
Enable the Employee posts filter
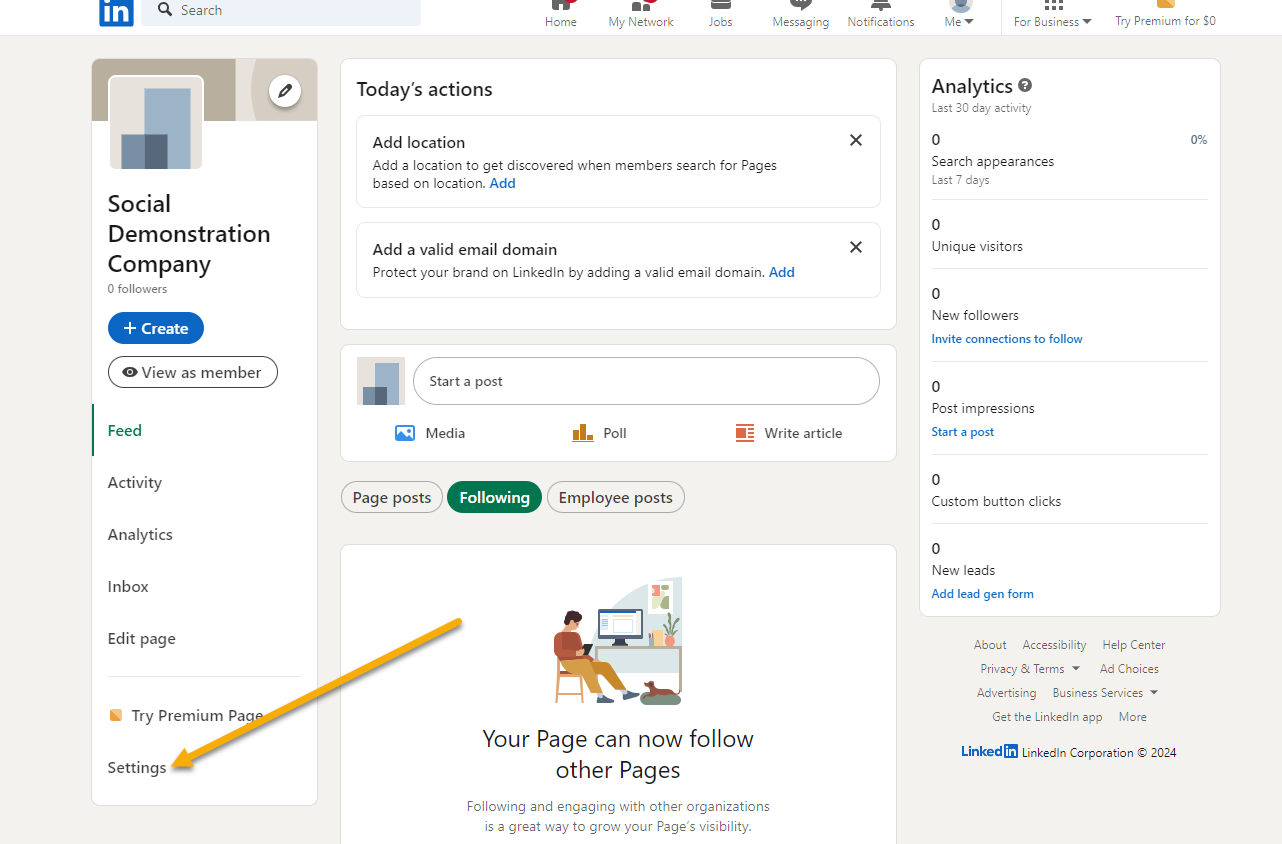point(615,497)
